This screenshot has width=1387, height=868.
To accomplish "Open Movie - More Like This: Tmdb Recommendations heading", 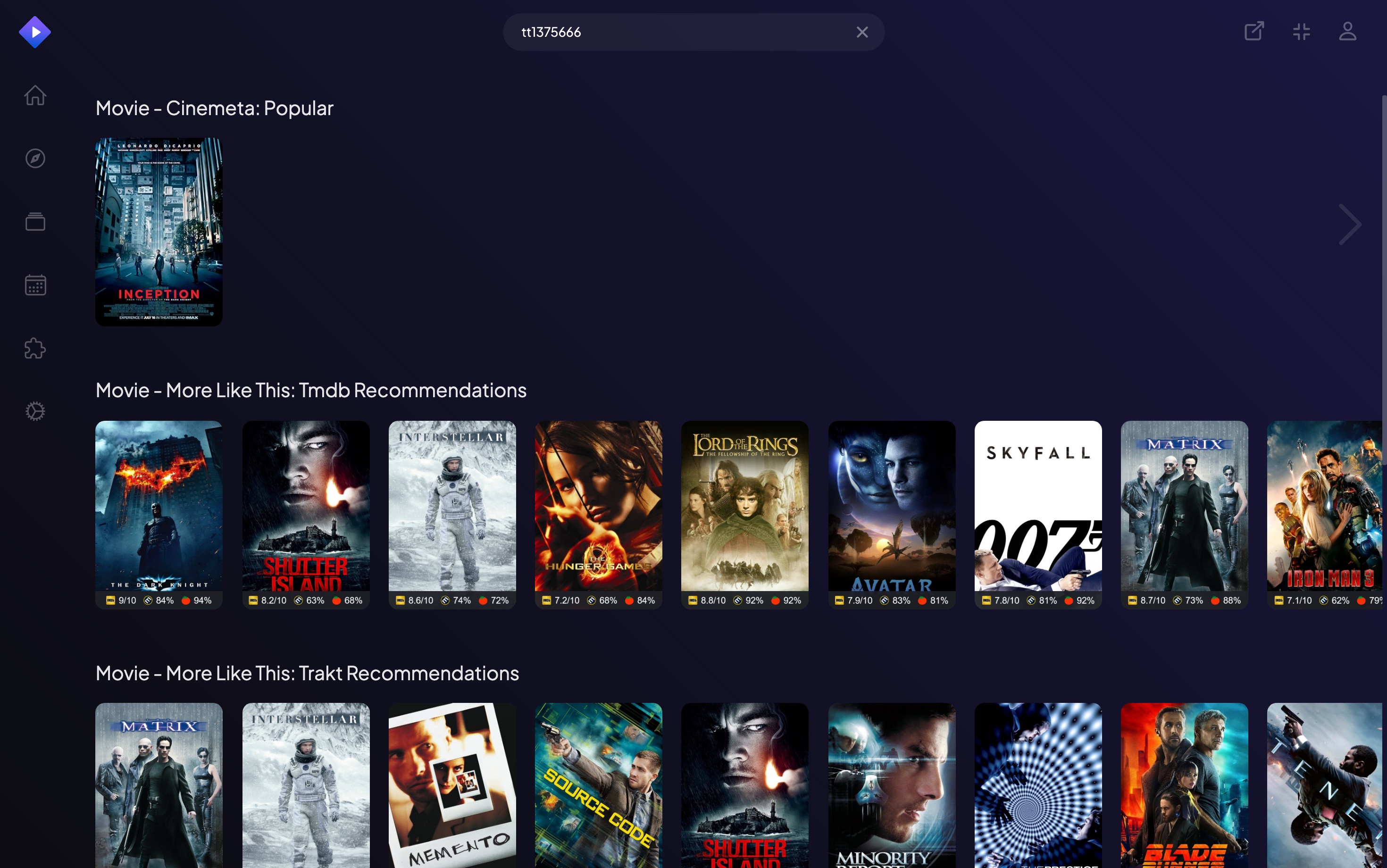I will 310,391.
